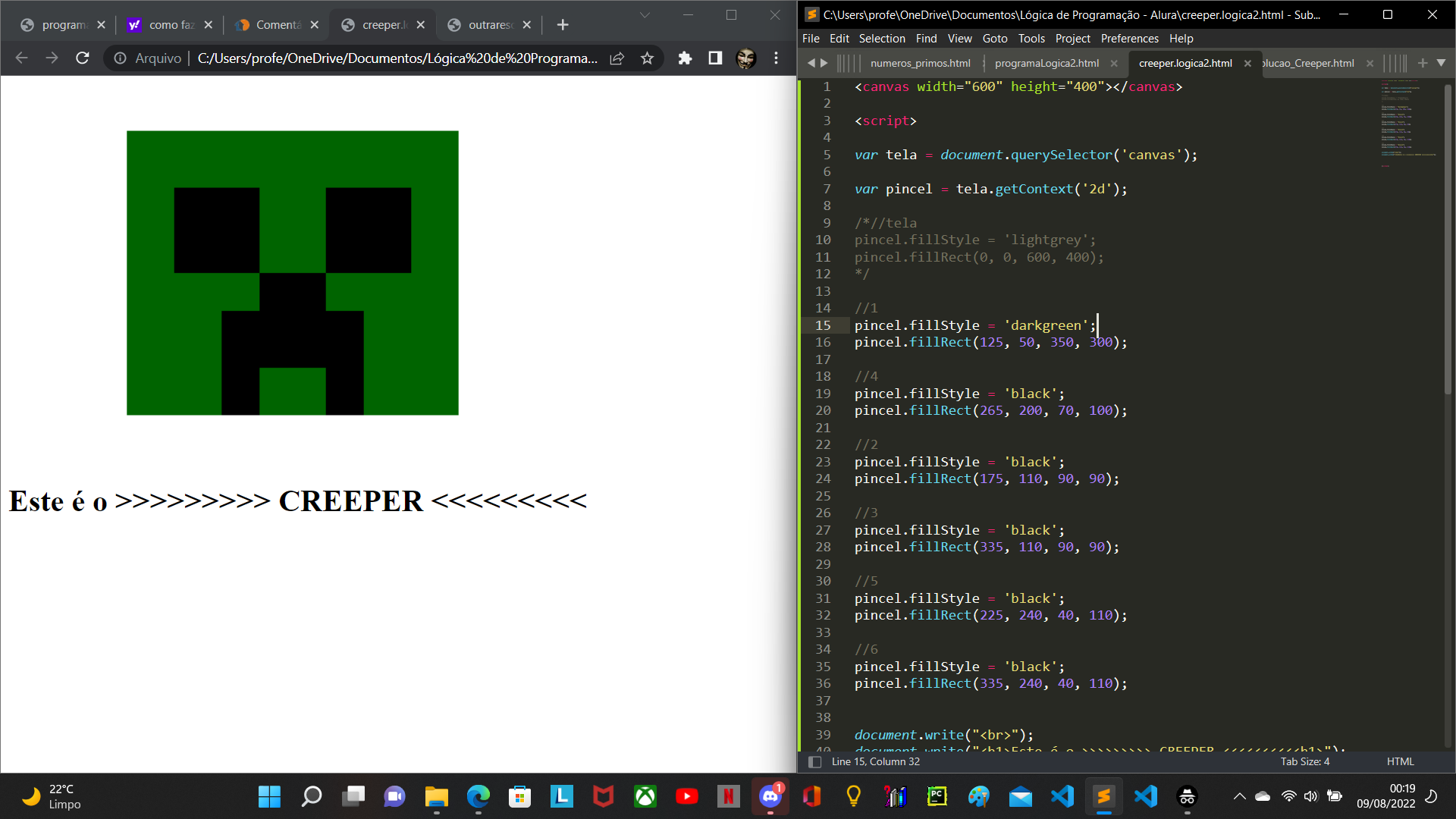Switch to the 'programa' Chrome tab
The width and height of the screenshot is (1456, 819).
coord(64,25)
